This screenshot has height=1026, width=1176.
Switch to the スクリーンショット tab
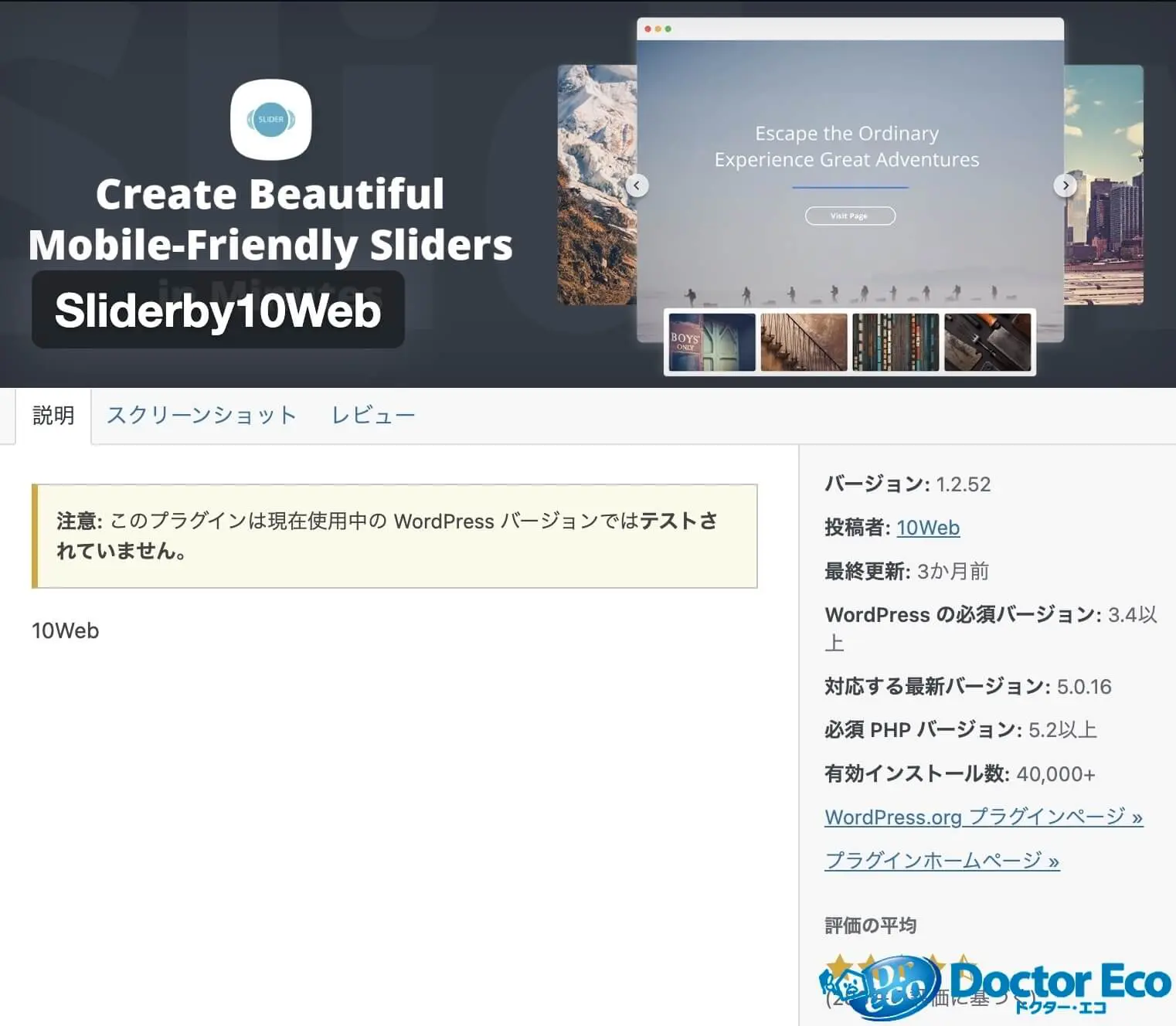pos(202,416)
